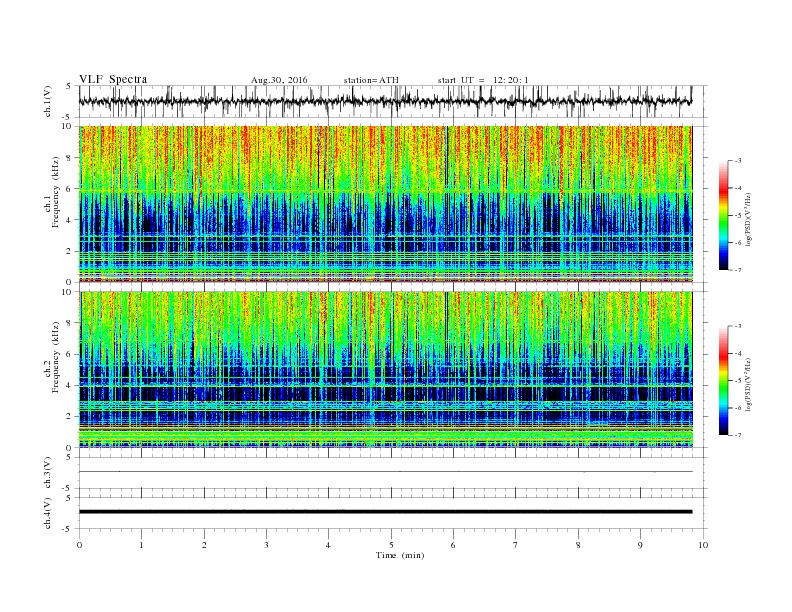
Task: Click the "2" tick on the time axis
Action: click(x=204, y=545)
